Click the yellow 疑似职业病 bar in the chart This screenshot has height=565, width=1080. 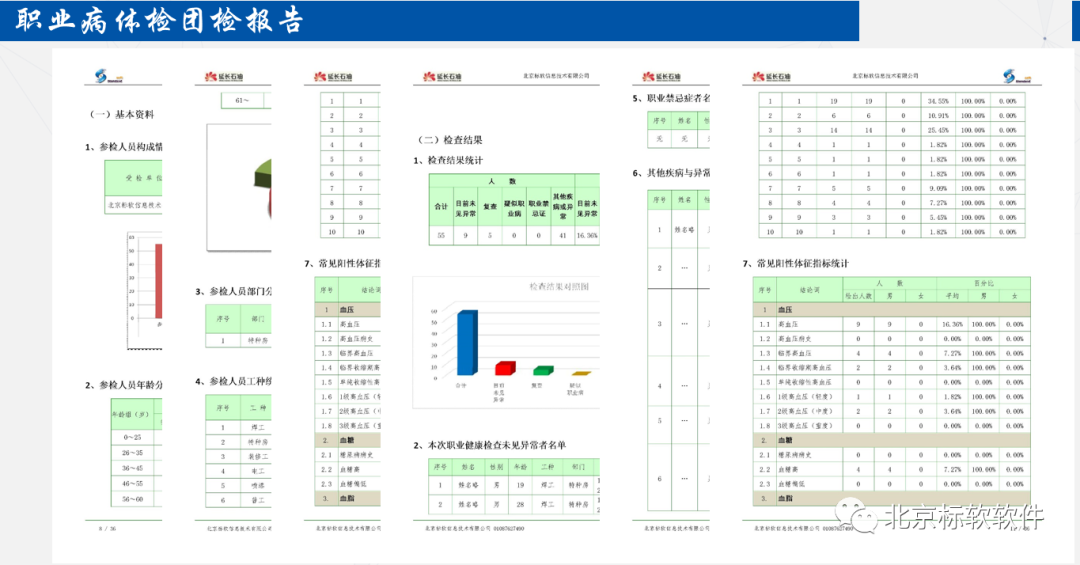[x=581, y=373]
